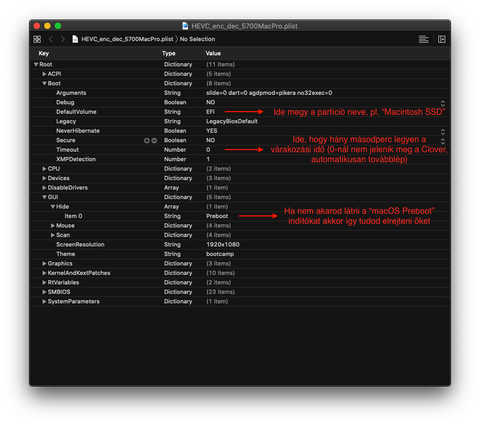480x425 pixels.
Task: Select the XMPDetection key
Action: coord(76,159)
